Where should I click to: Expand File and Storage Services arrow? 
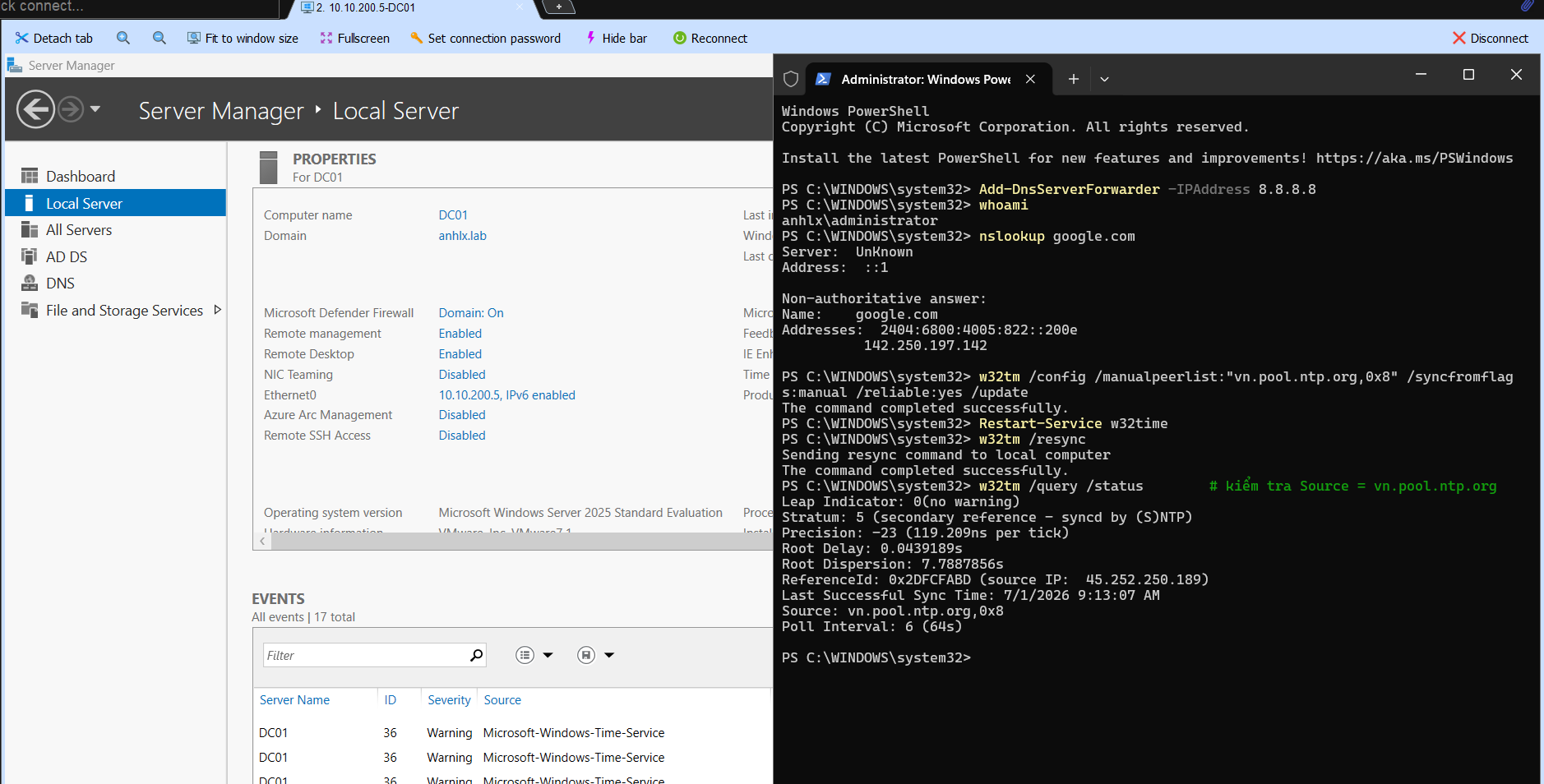(x=218, y=310)
